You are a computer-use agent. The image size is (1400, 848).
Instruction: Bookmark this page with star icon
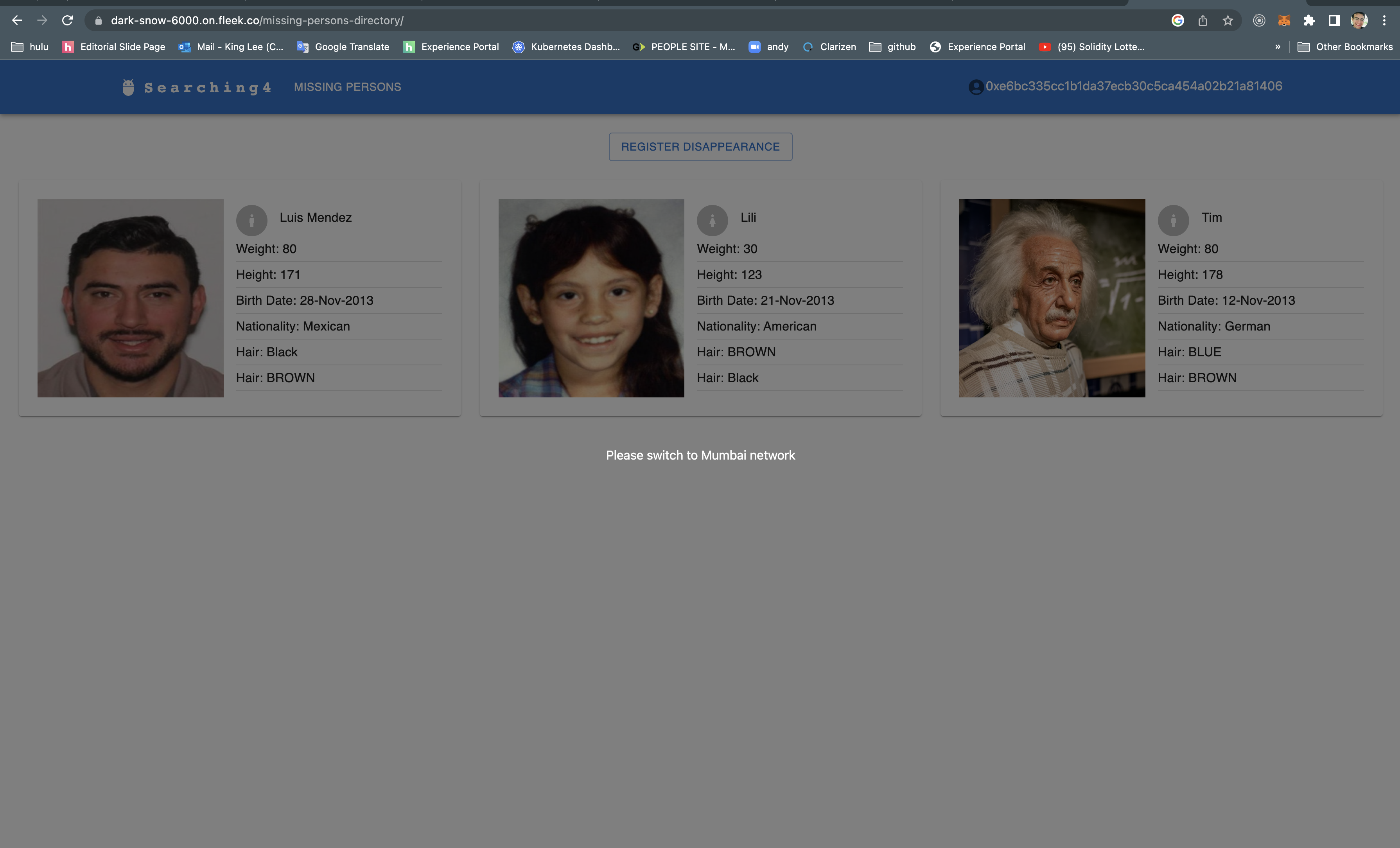(1228, 20)
